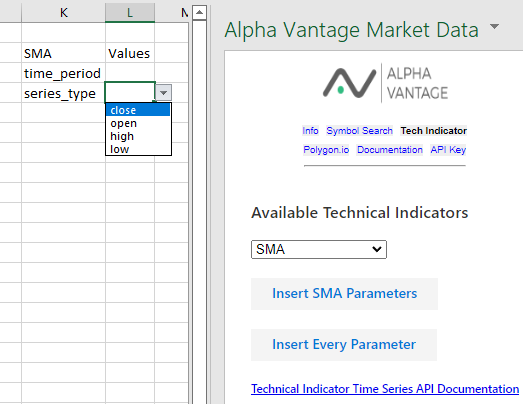The height and width of the screenshot is (404, 523).
Task: Select the 'Values' cell
Action: pos(130,53)
